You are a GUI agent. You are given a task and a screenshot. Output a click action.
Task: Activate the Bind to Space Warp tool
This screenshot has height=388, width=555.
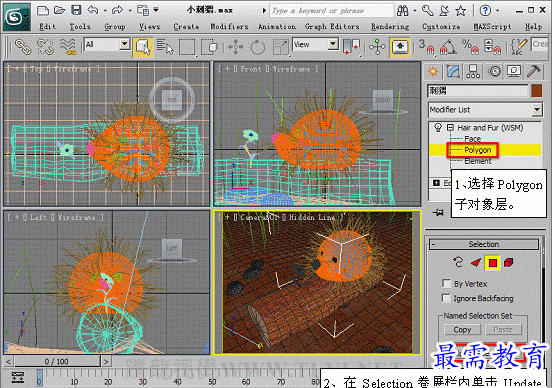(x=68, y=47)
